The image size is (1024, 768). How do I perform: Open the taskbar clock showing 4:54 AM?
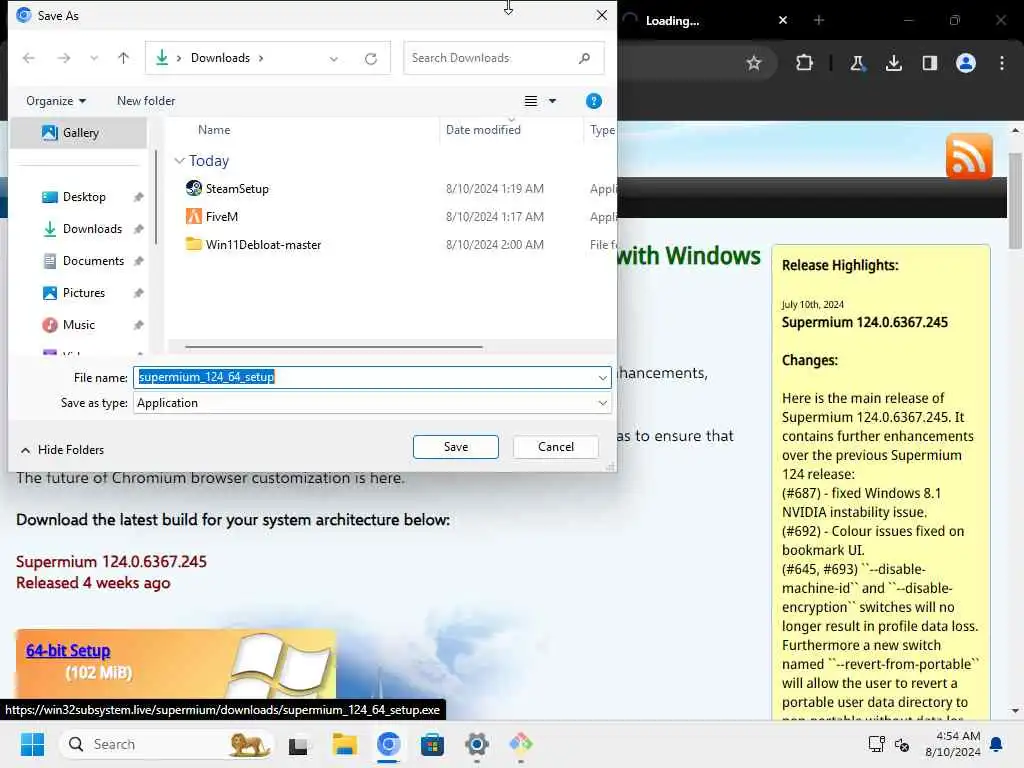point(953,744)
